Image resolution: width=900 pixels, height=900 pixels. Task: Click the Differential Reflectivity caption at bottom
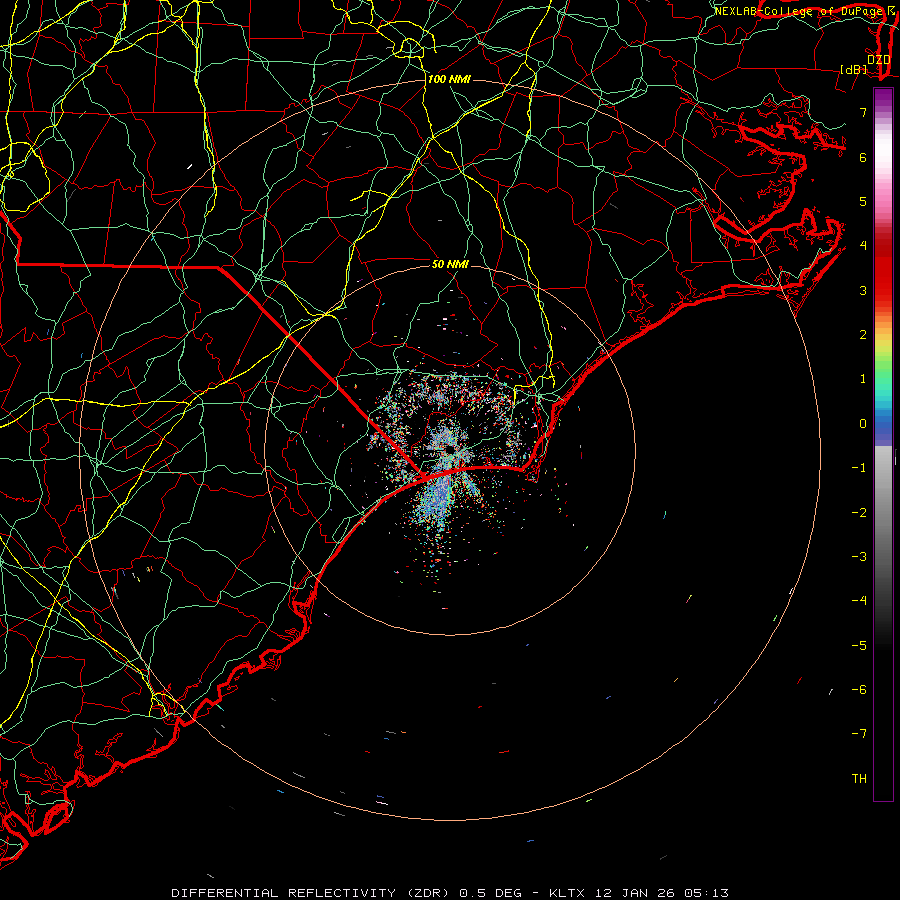click(x=450, y=893)
